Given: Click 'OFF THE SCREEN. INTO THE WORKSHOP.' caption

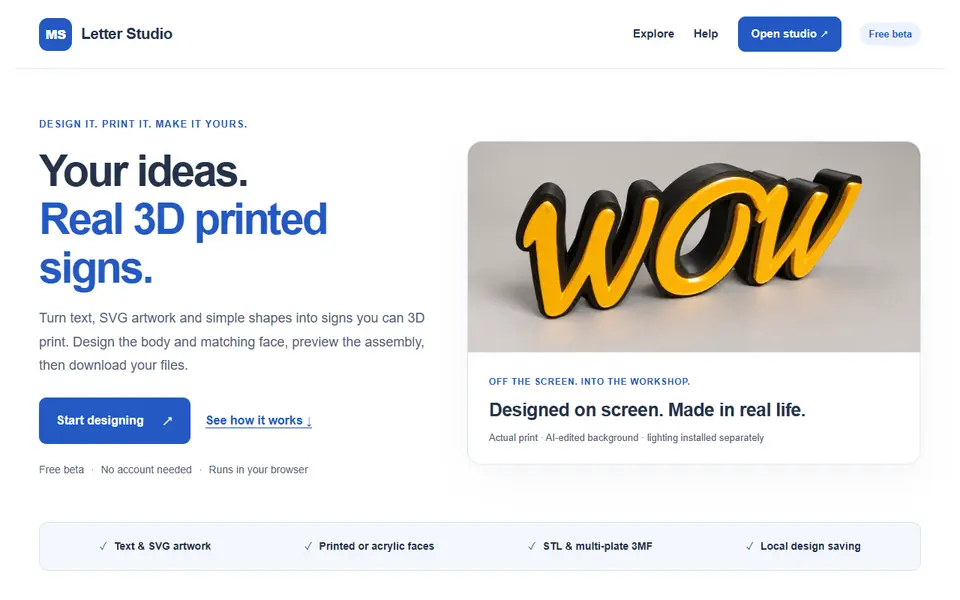Looking at the screenshot, I should click(589, 381).
